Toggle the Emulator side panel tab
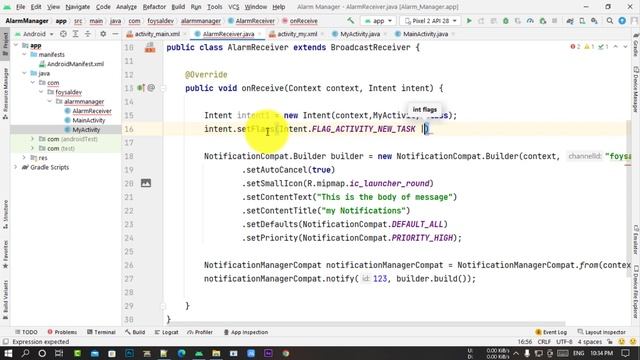The height and width of the screenshot is (360, 640). [x=636, y=240]
